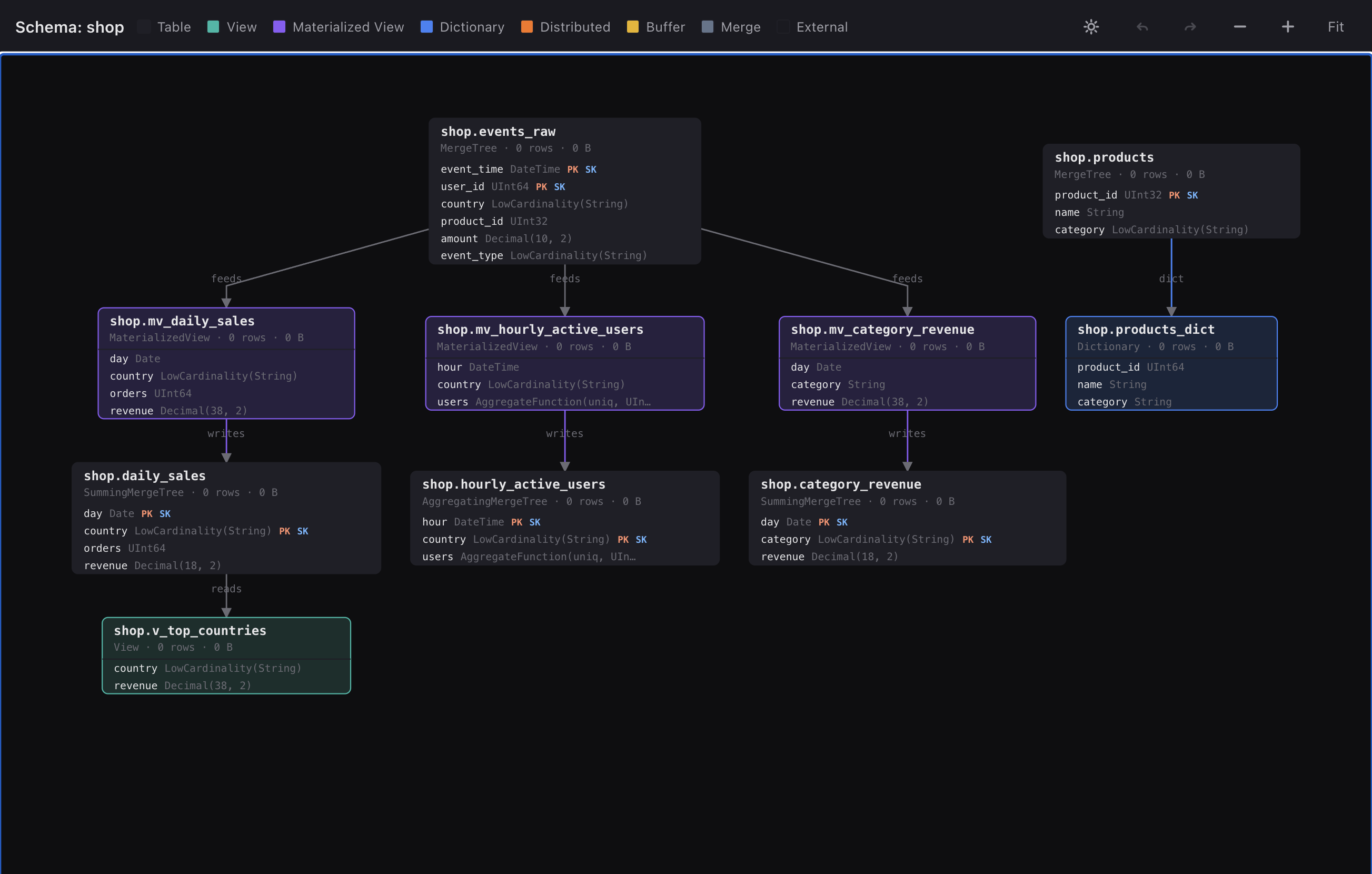The height and width of the screenshot is (874, 1372).
Task: Select the shop.mv_daily_sales node header
Action: (x=226, y=328)
